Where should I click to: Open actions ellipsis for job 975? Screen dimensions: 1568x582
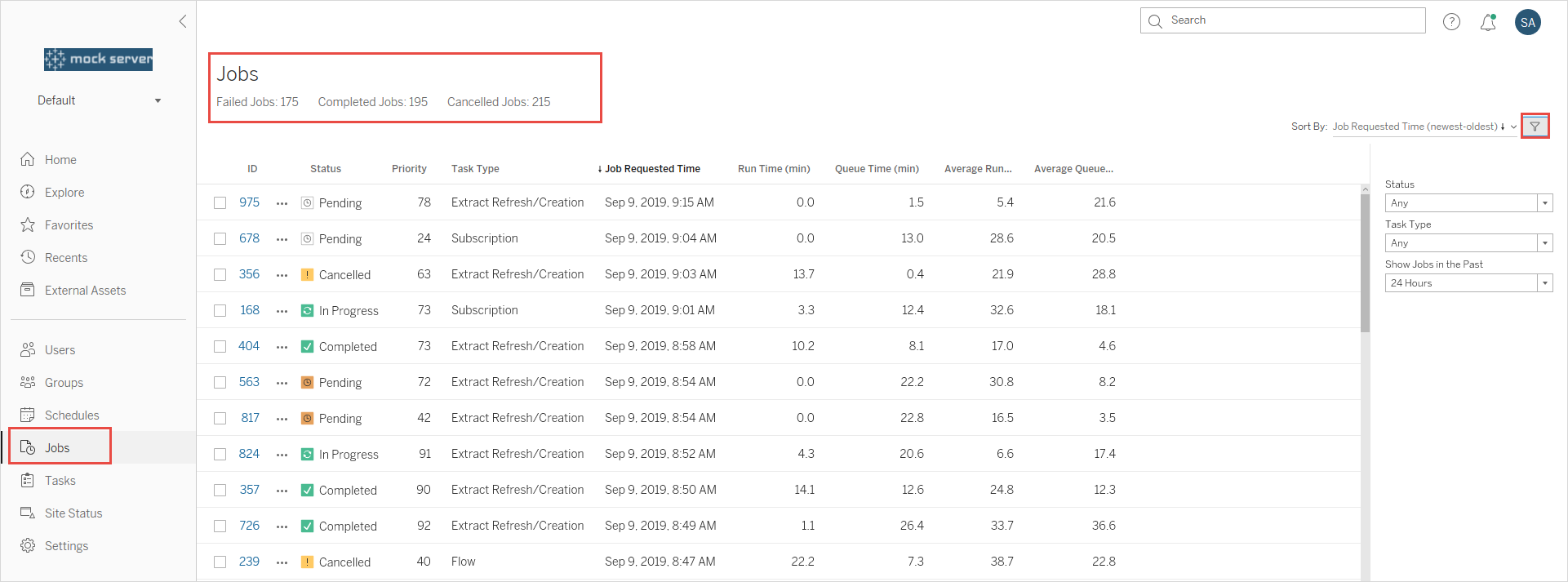point(282,203)
